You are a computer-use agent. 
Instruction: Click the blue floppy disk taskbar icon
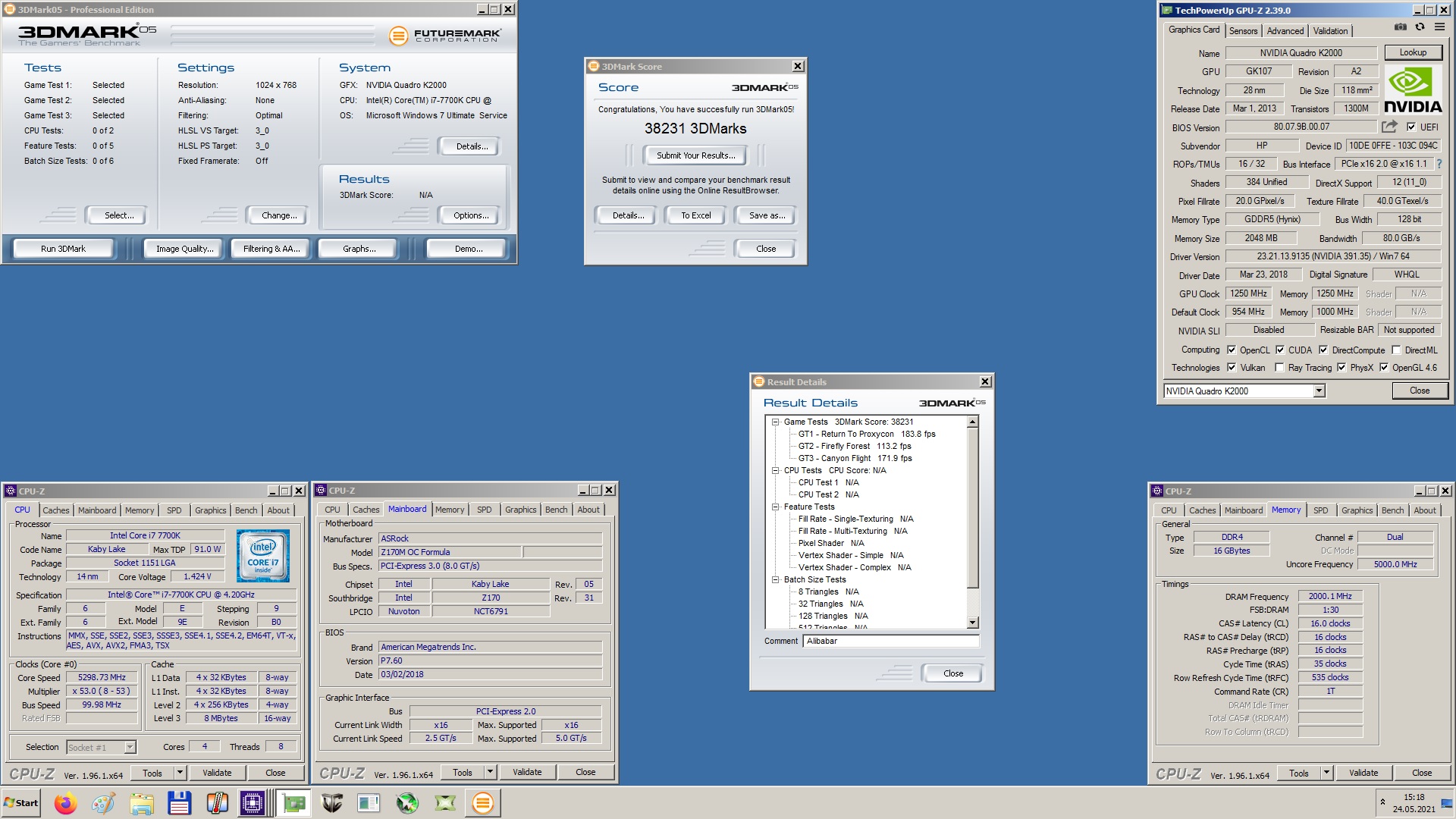(x=180, y=803)
